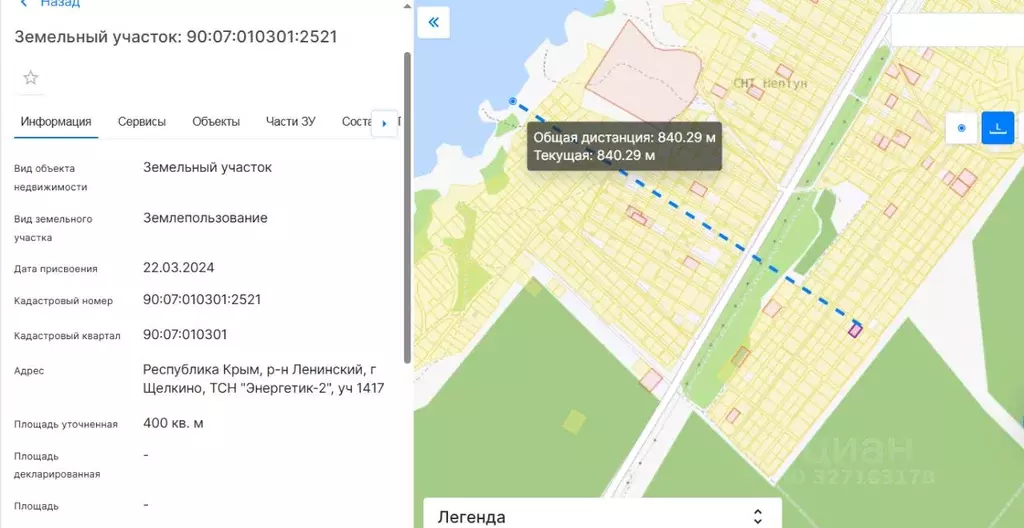Screen dimensions: 1024x528
Task: Click the highlighted purple parcel on map
Action: pos(855,330)
